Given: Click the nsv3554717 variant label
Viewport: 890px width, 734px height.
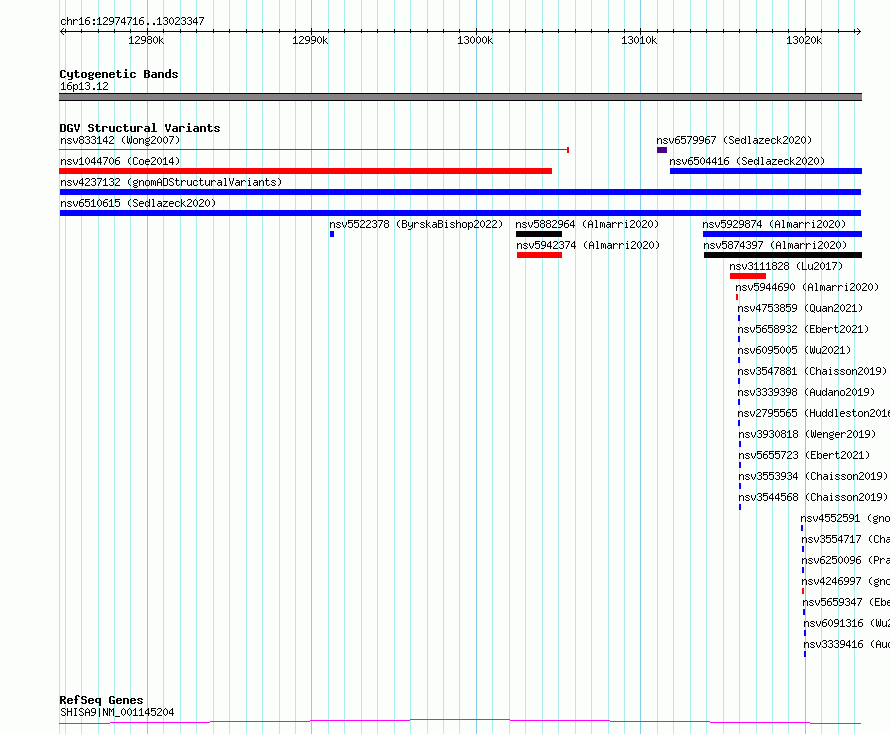Looking at the screenshot, I should pyautogui.click(x=846, y=539).
